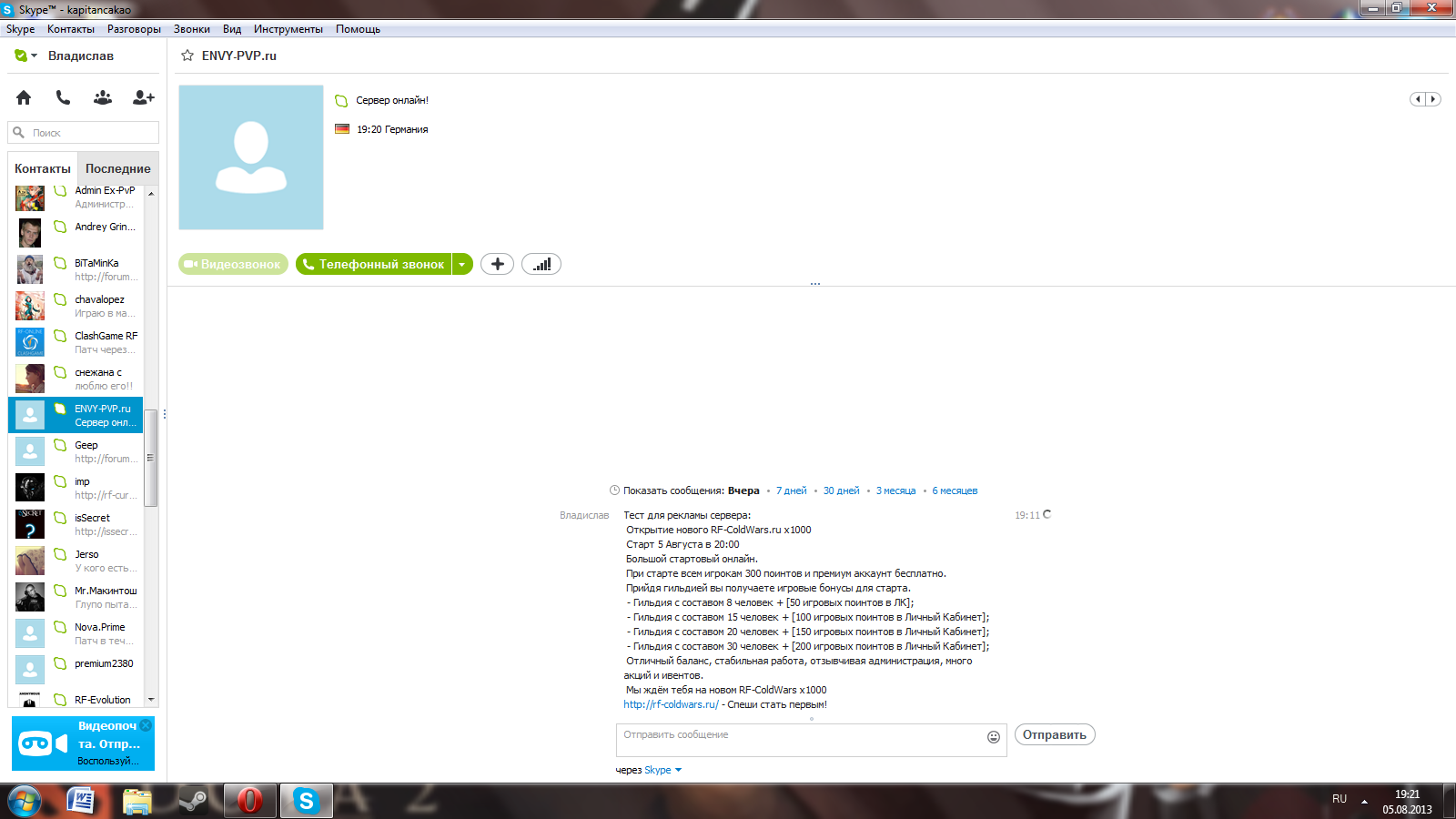Open the Контакты menu
This screenshot has width=1456, height=819.
[71, 29]
